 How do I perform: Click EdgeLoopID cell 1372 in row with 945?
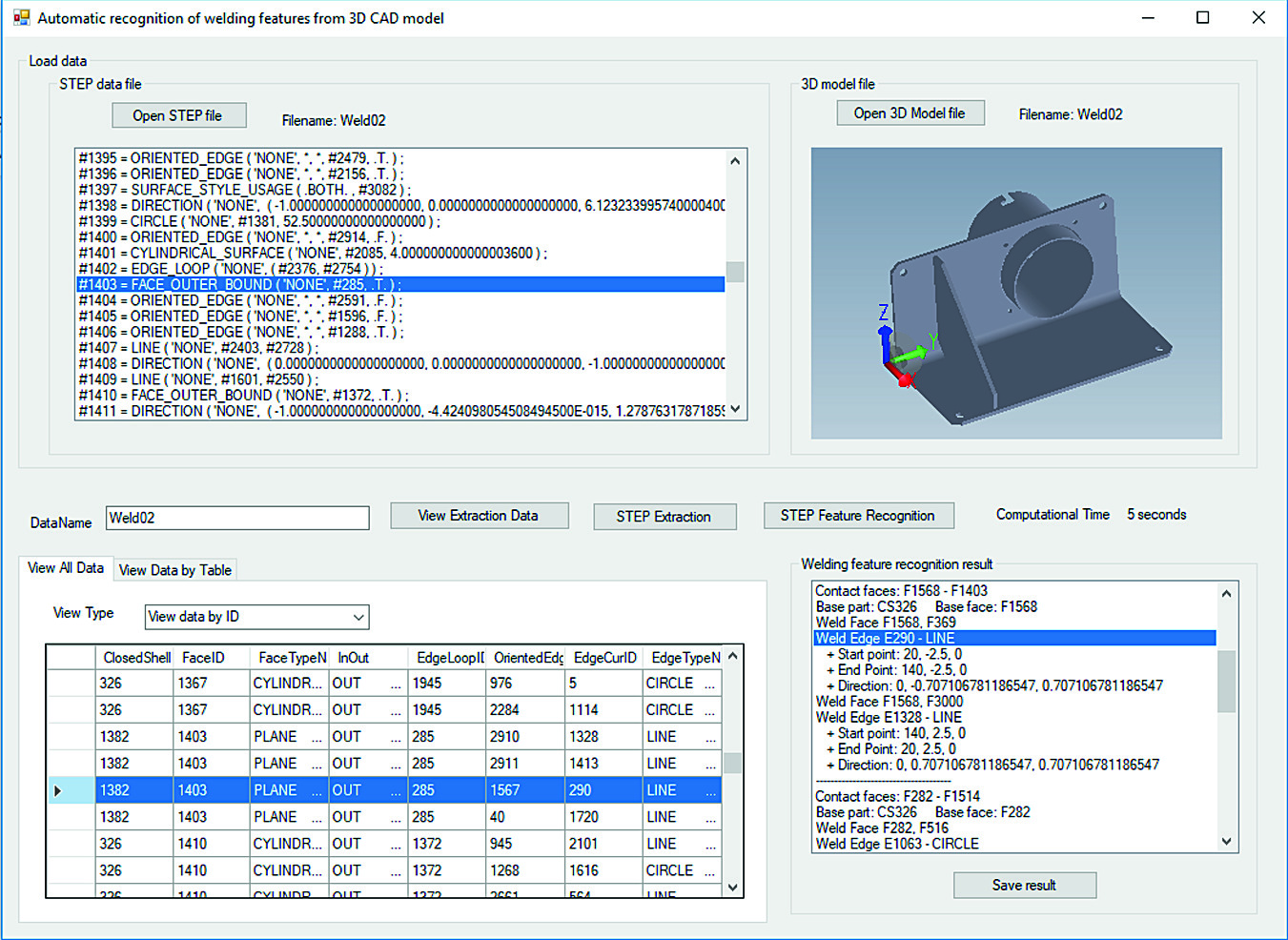coord(448,844)
